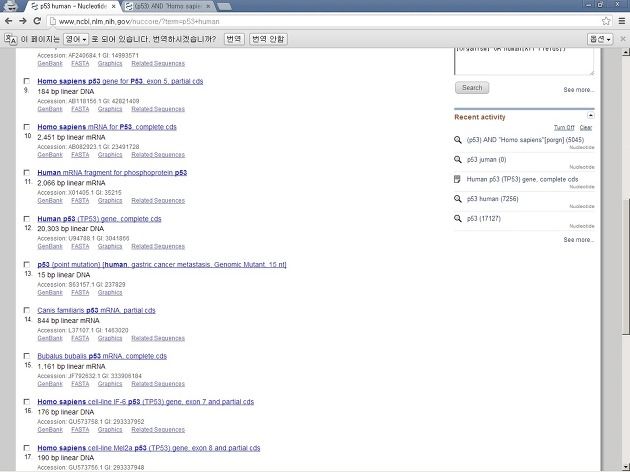Image resolution: width=630 pixels, height=472 pixels.
Task: Switch to the (p53) AND Homo sapiens tab
Action: point(169,6)
